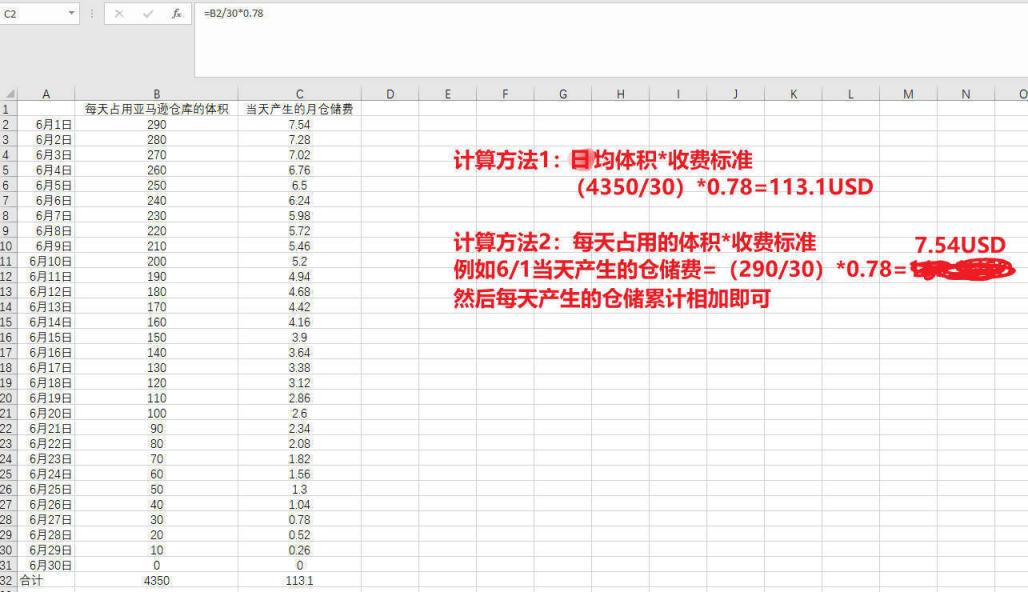Expand the Name Box dropdown arrow

click(x=72, y=14)
